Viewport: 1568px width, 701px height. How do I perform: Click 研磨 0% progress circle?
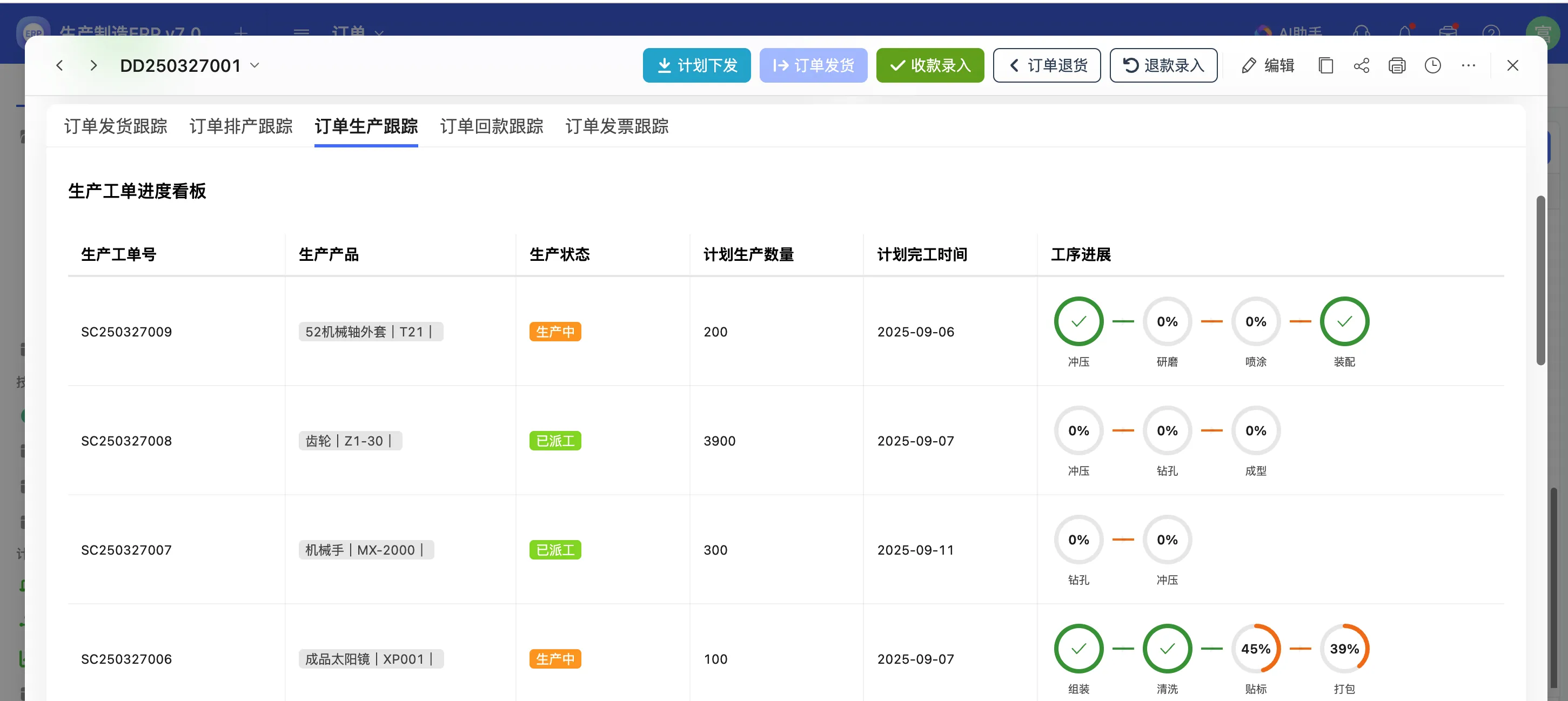pos(1167,321)
